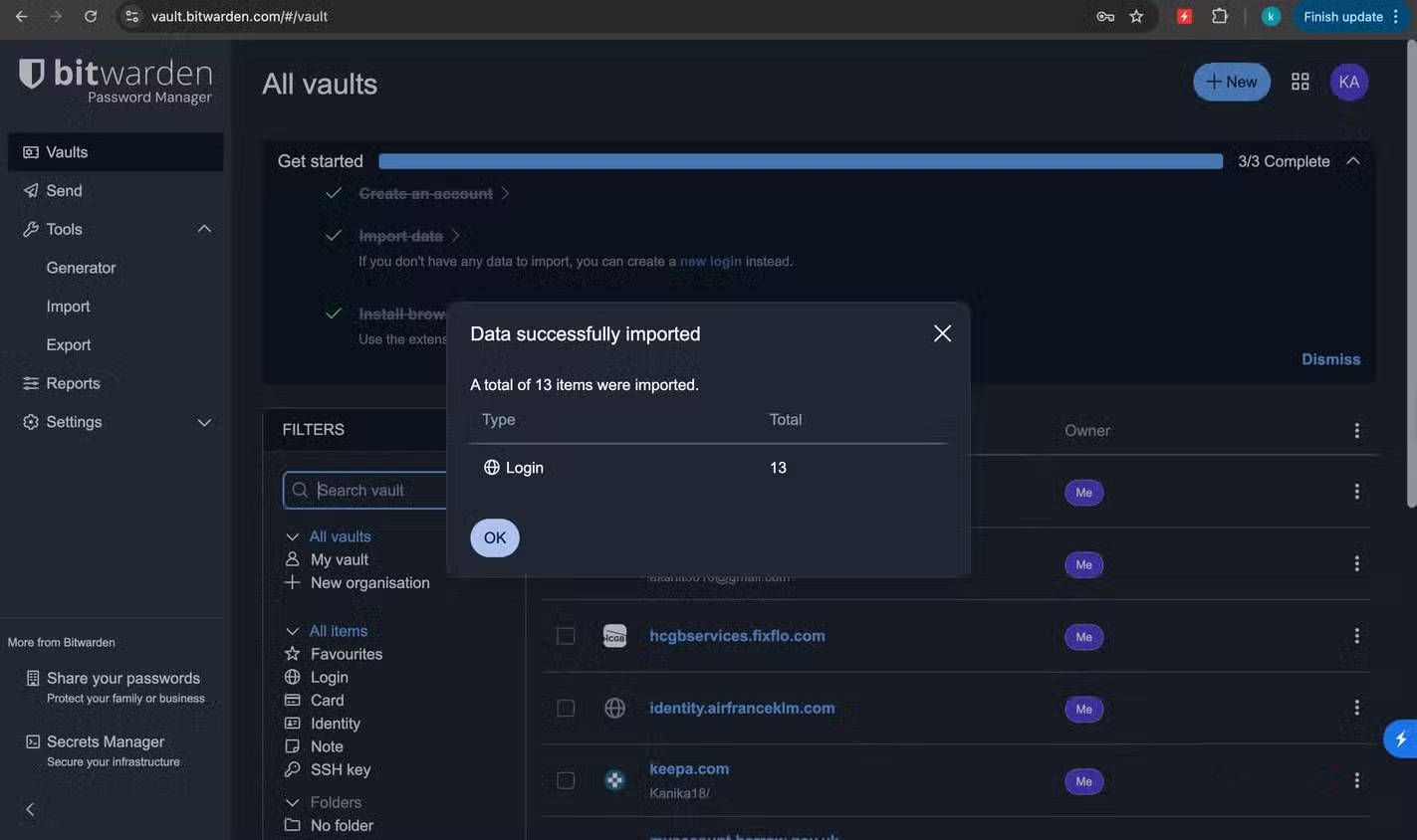Collapse the All items filter group

[x=292, y=631]
